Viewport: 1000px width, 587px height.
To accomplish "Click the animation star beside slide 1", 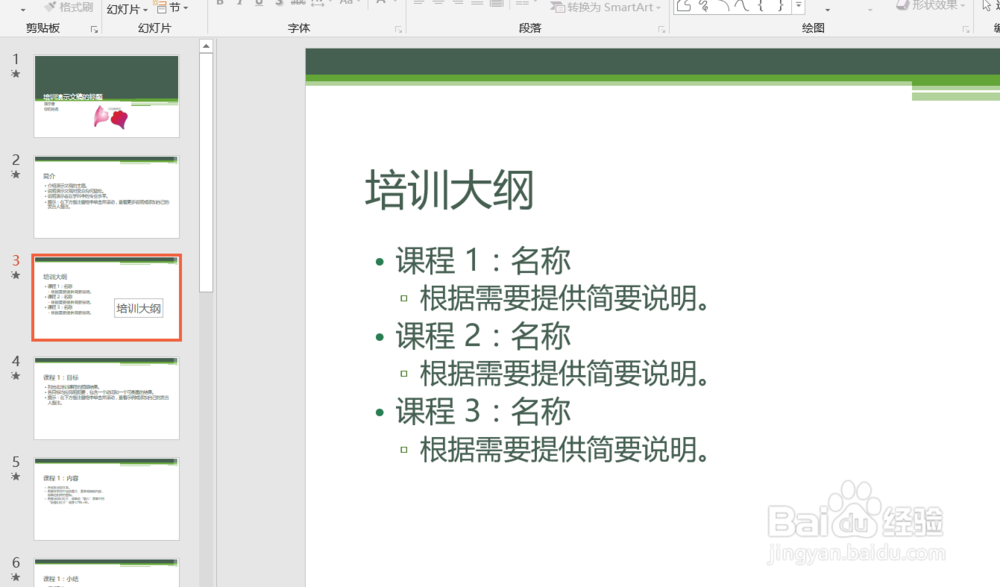I will (x=16, y=74).
